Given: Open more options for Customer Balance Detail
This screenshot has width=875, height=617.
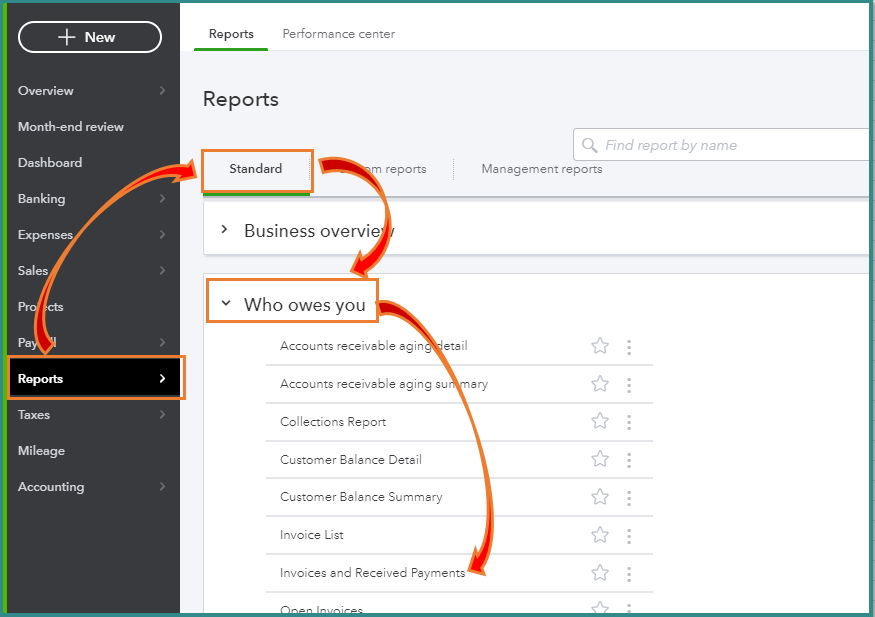Looking at the screenshot, I should point(629,460).
